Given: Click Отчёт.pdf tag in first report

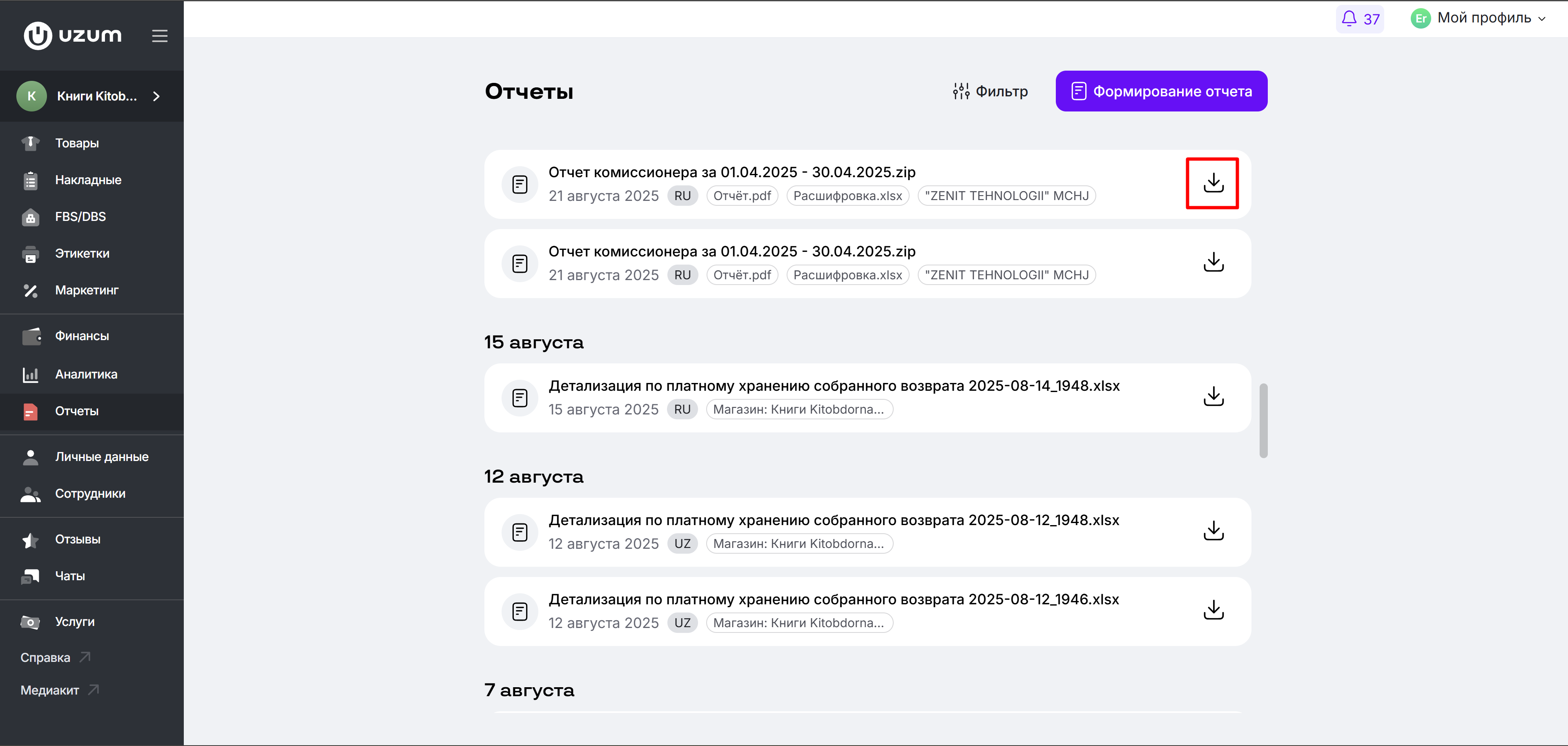Looking at the screenshot, I should click(x=742, y=196).
